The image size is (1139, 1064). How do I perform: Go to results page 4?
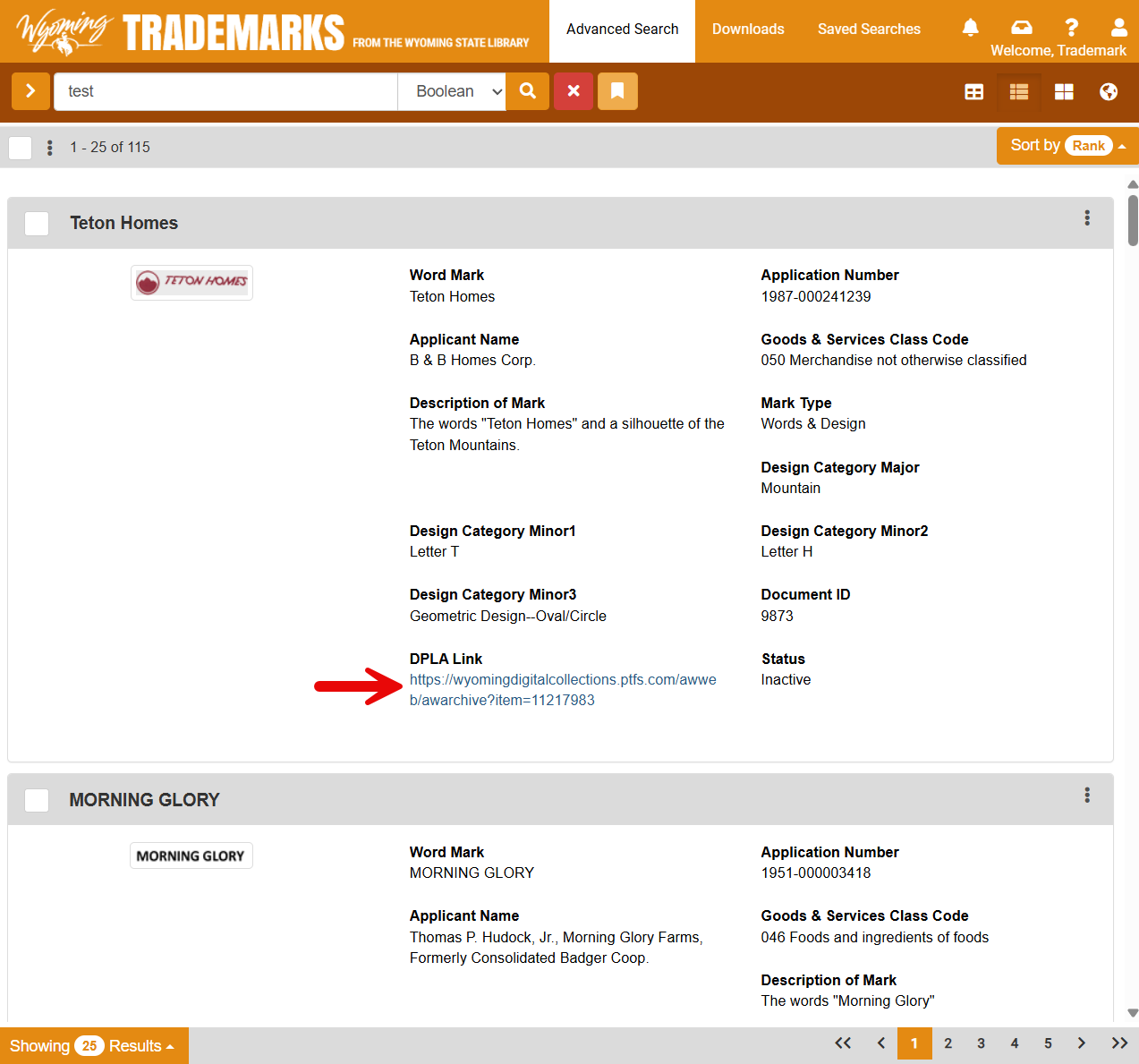1015,1043
